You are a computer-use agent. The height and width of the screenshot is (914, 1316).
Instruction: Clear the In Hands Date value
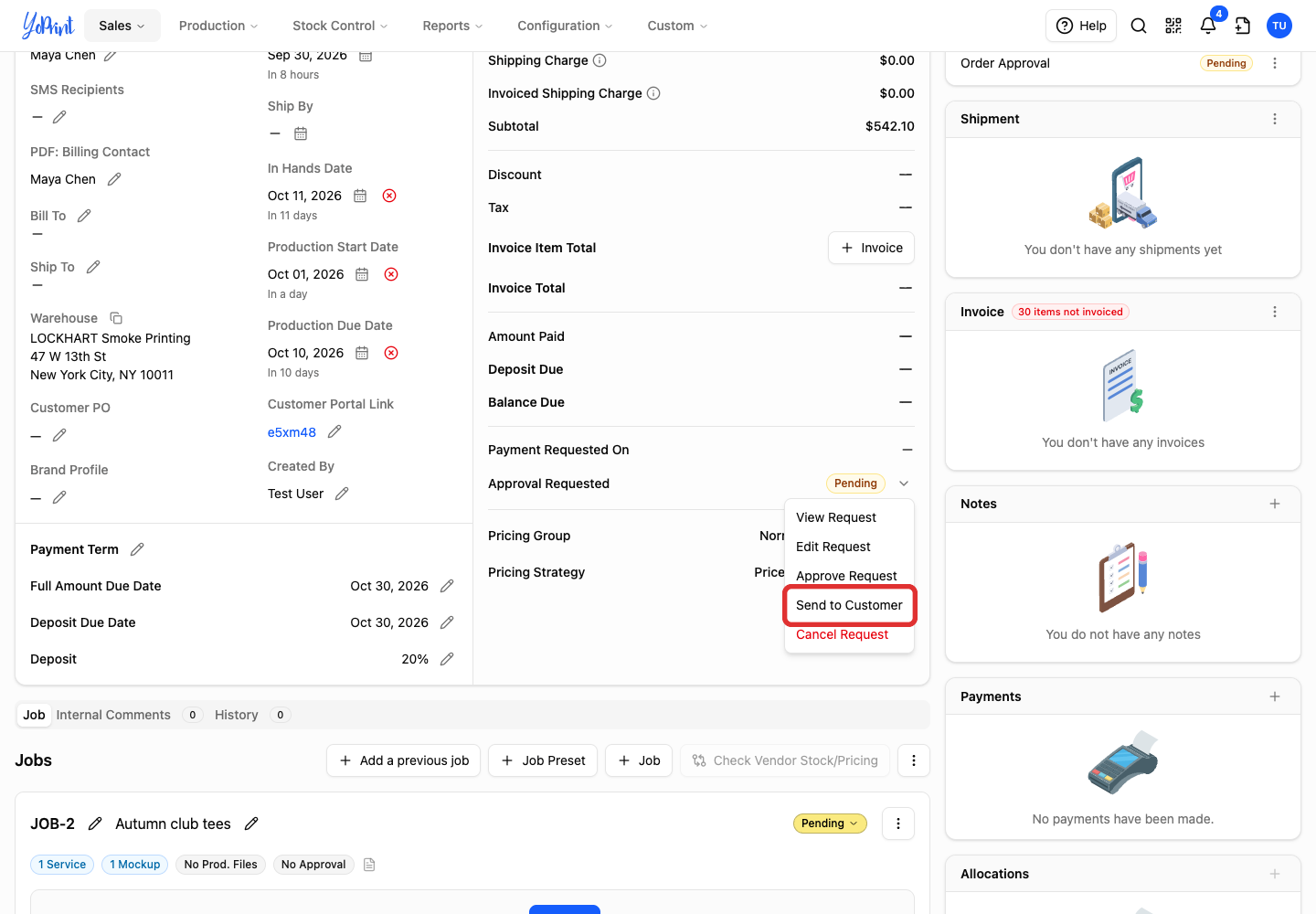click(x=389, y=196)
